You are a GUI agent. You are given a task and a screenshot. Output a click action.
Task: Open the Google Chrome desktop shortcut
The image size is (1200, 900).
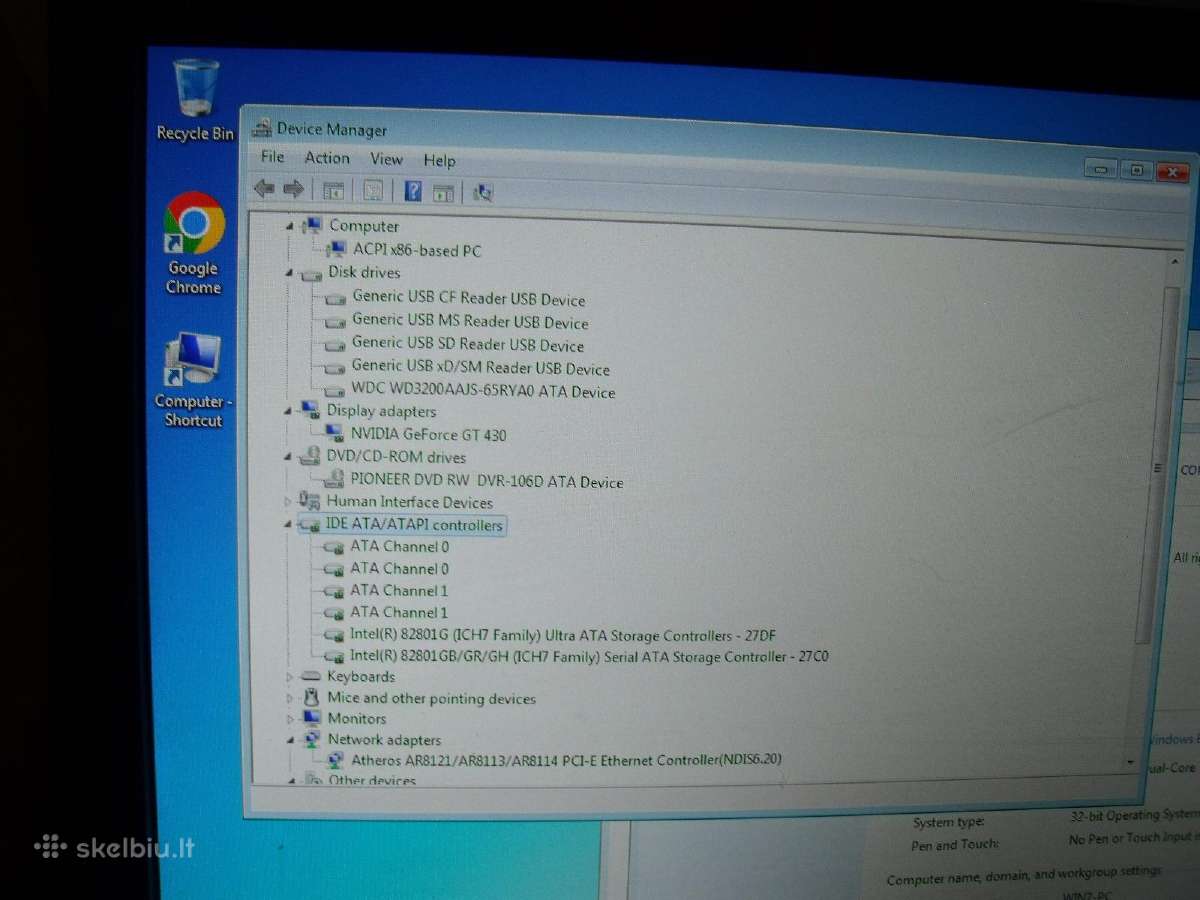coord(194,244)
